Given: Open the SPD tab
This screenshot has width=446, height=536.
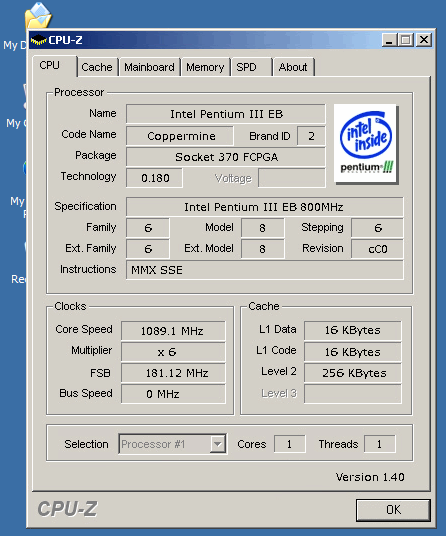Looking at the screenshot, I should click(x=252, y=67).
